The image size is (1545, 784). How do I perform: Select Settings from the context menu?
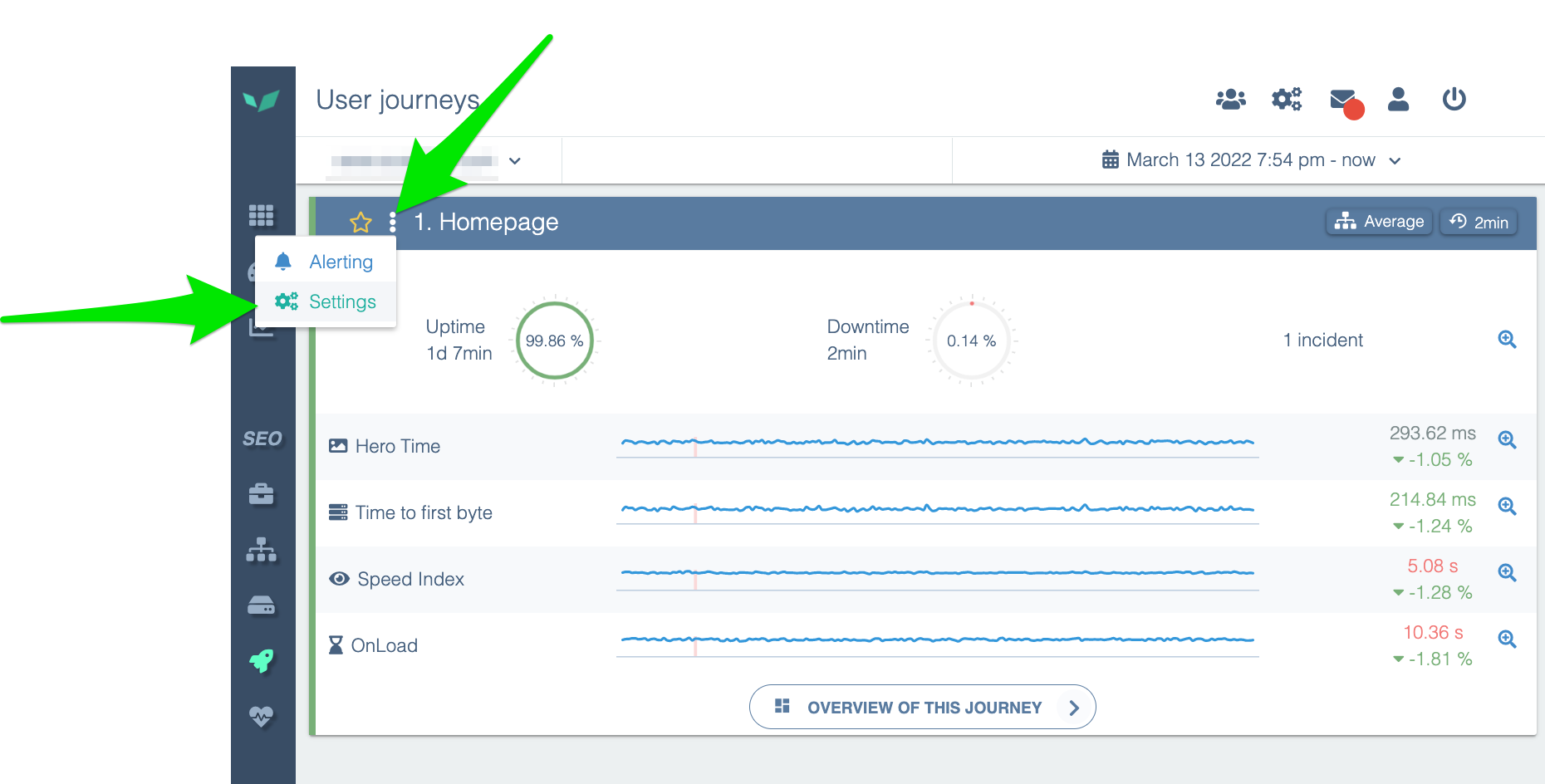341,302
